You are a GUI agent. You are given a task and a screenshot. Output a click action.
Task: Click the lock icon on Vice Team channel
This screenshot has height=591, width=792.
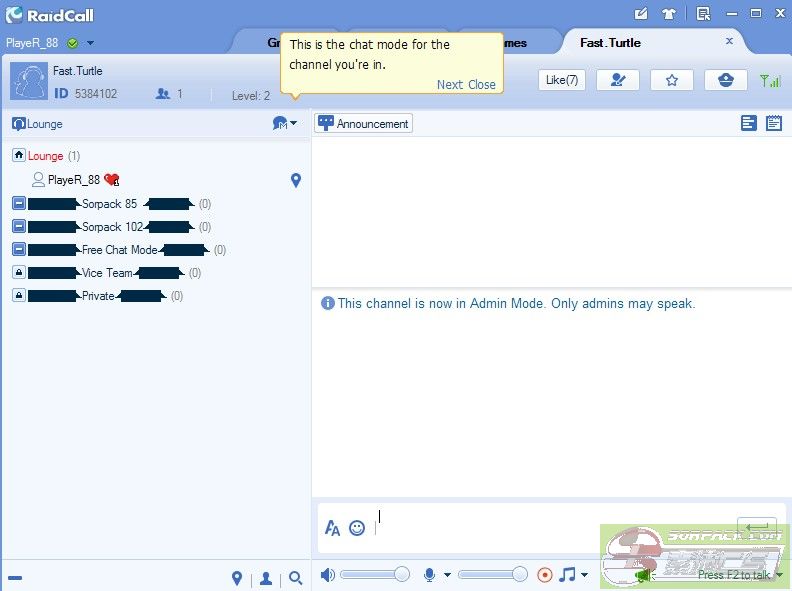[19, 272]
